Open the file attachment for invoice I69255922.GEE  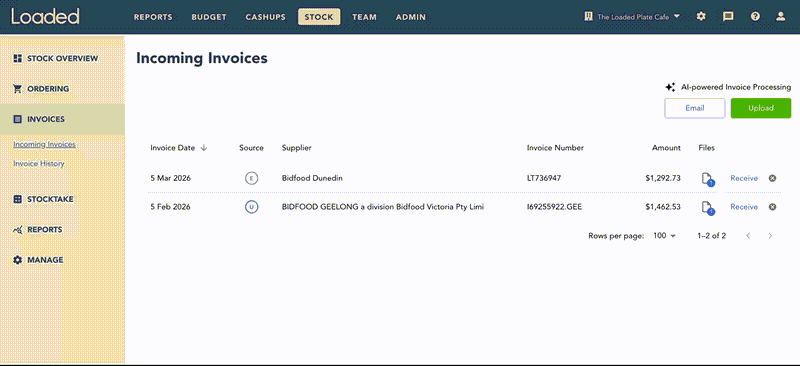tap(707, 207)
